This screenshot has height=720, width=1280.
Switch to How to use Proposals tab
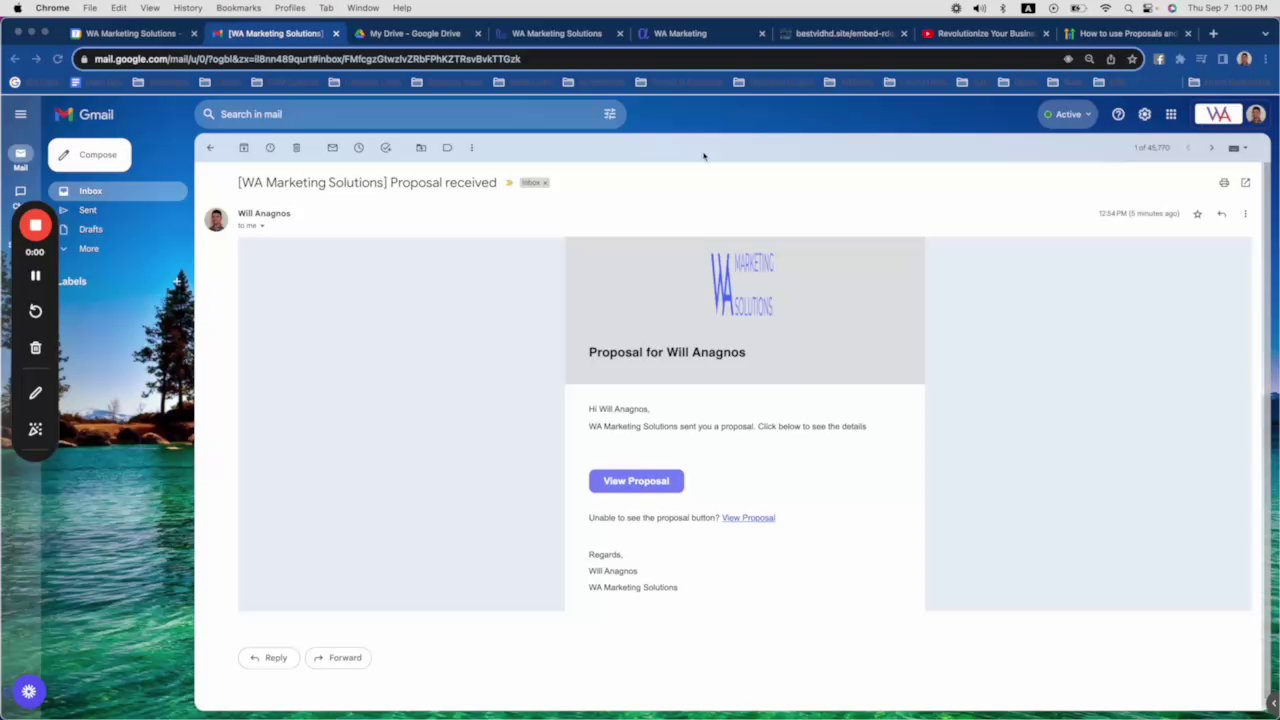click(x=1125, y=33)
